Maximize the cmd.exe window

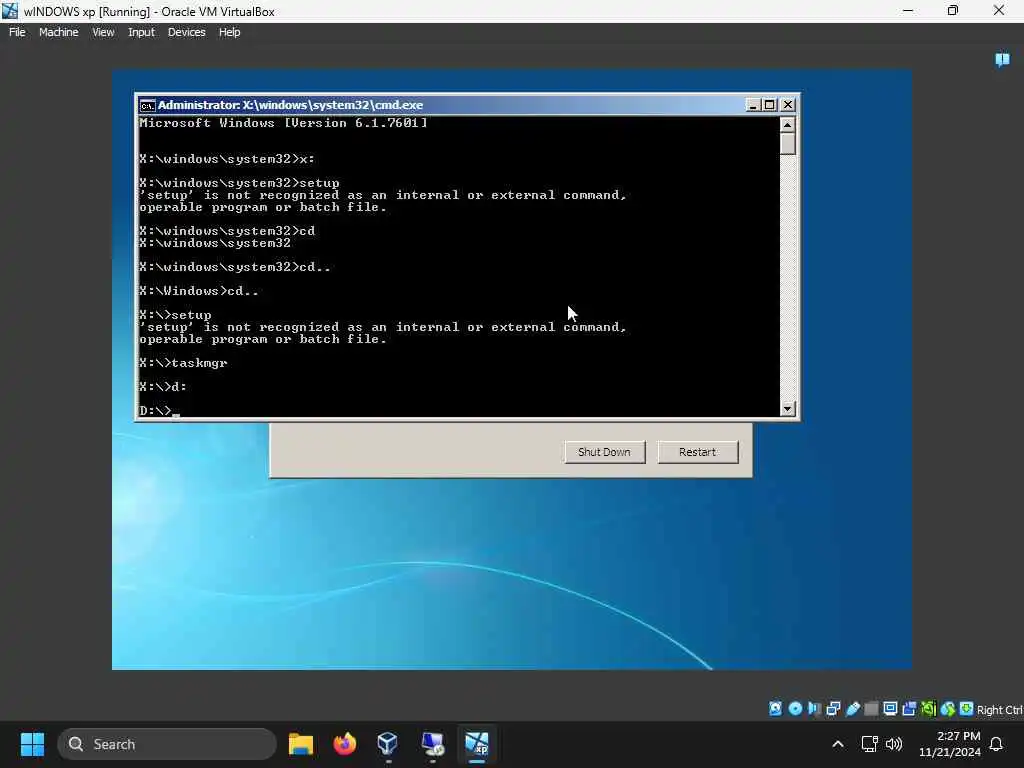(x=770, y=104)
